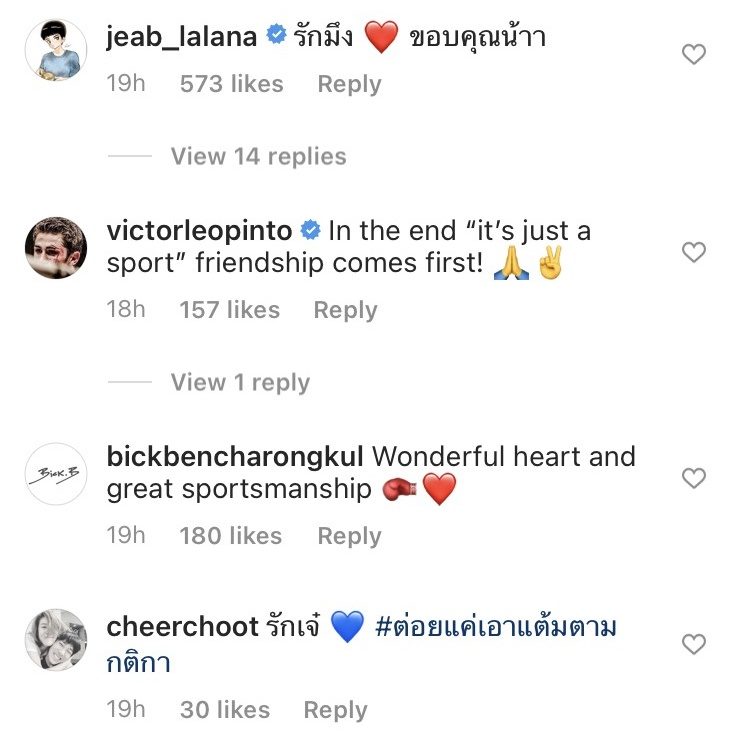The image size is (750, 742).
Task: Open the jeab_lalana username link
Action: click(x=183, y=36)
